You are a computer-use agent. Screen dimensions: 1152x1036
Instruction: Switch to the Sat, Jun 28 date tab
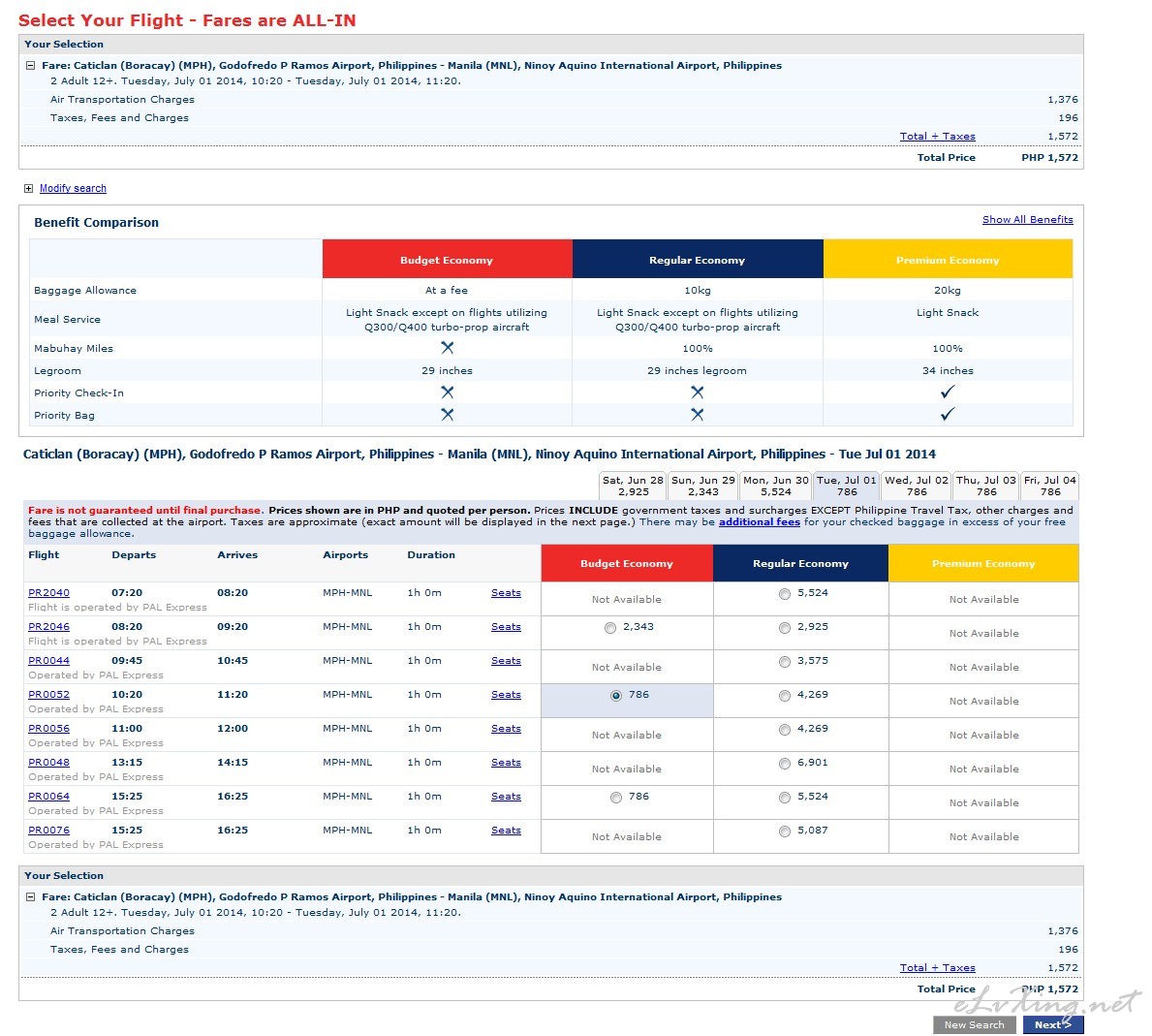coord(633,486)
